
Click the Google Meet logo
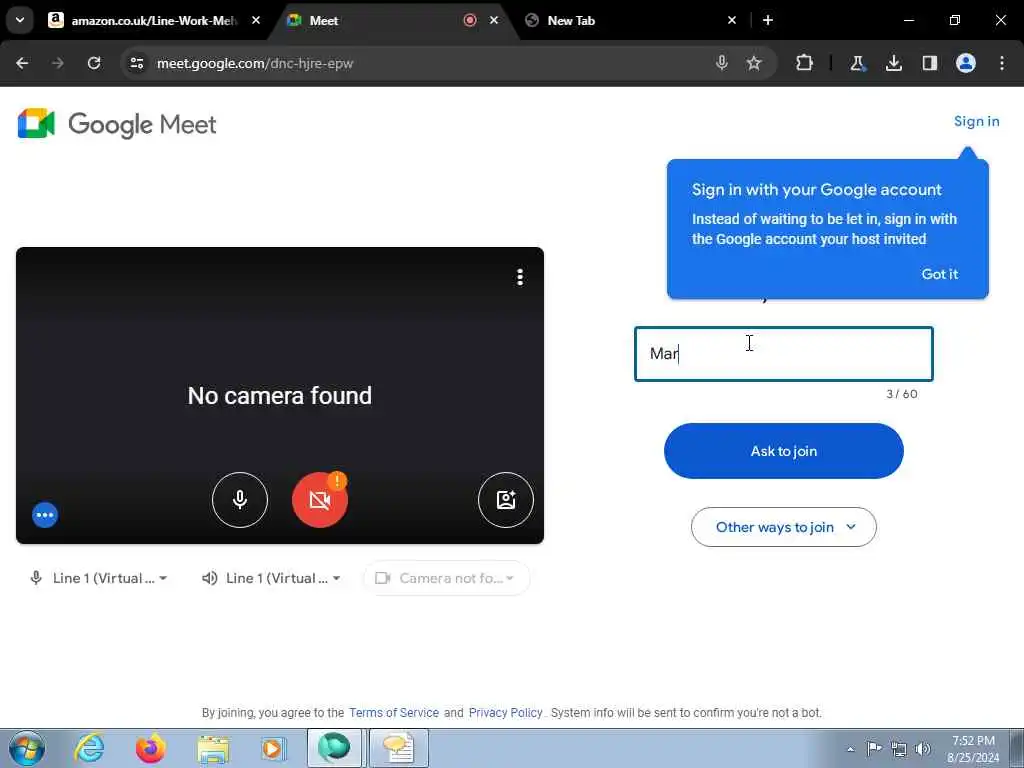coord(117,124)
